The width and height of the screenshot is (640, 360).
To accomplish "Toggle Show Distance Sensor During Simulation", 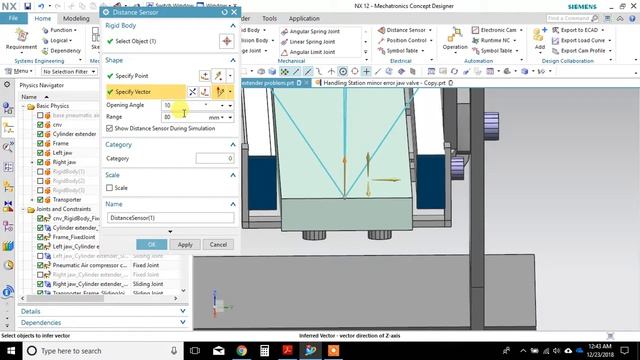I will (109, 128).
